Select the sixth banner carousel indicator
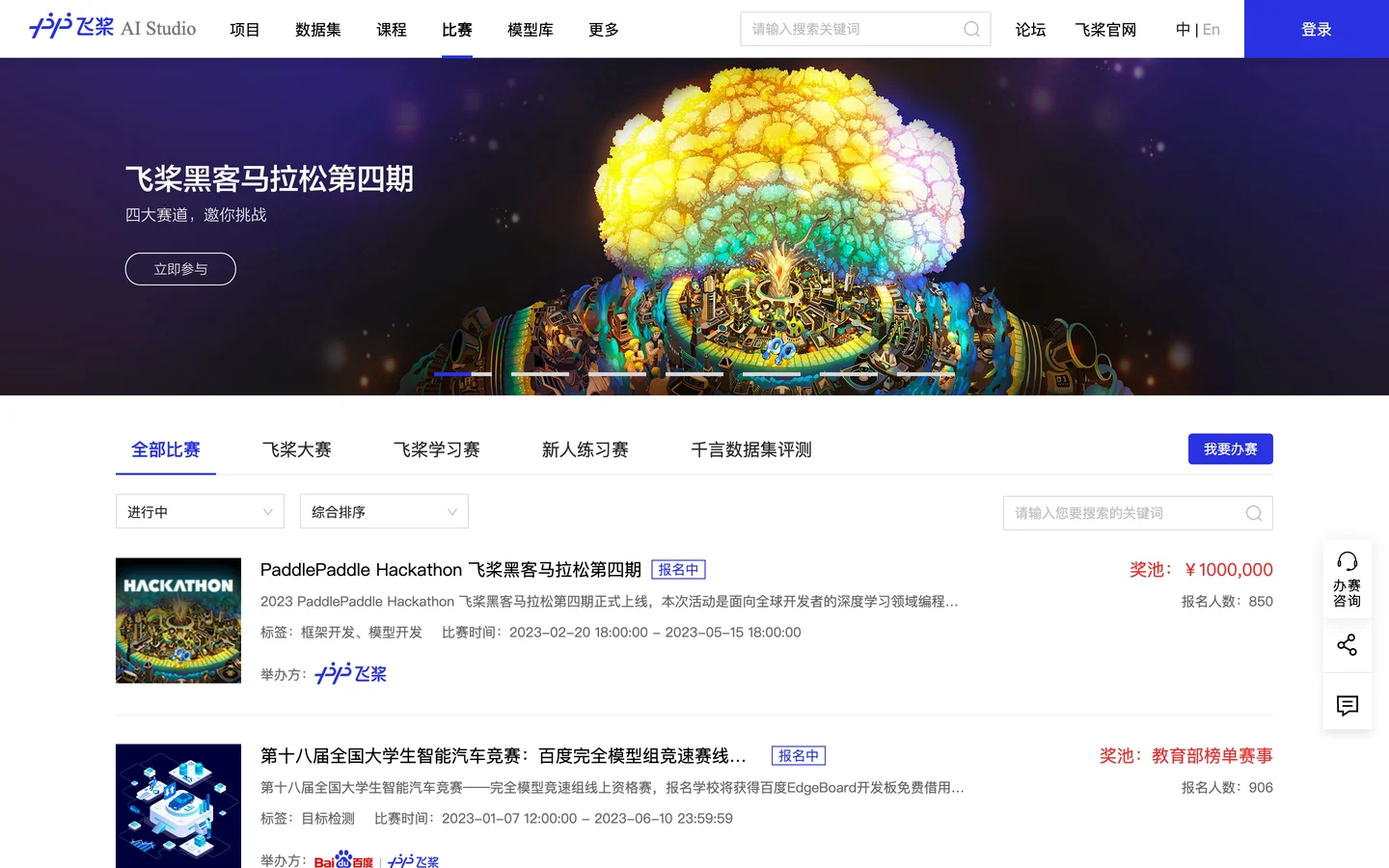 (849, 373)
